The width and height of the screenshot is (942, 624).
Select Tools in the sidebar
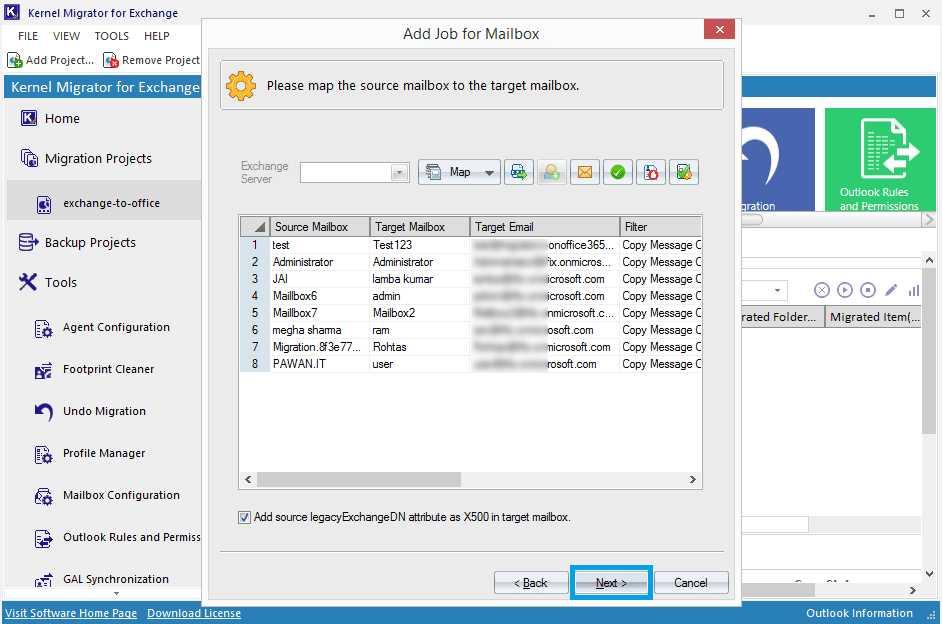(48, 282)
